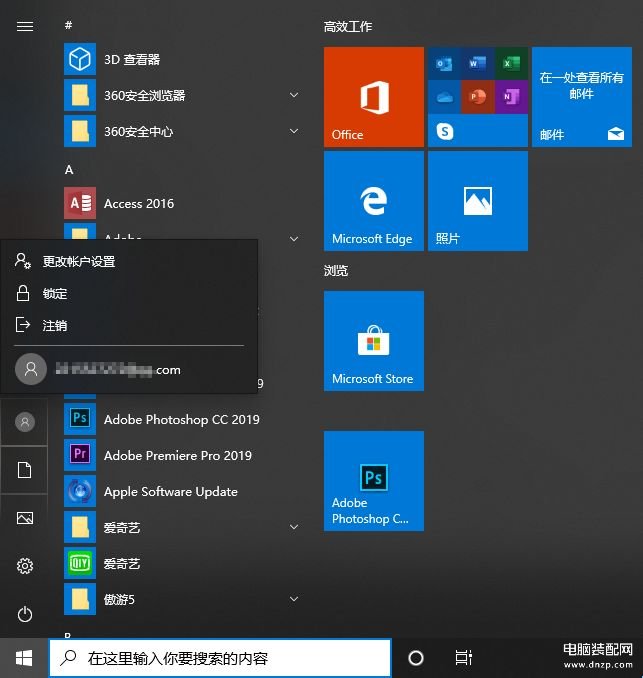Expand the 爱奇艺 folder chevron
Screen dimensions: 643x678
point(294,527)
